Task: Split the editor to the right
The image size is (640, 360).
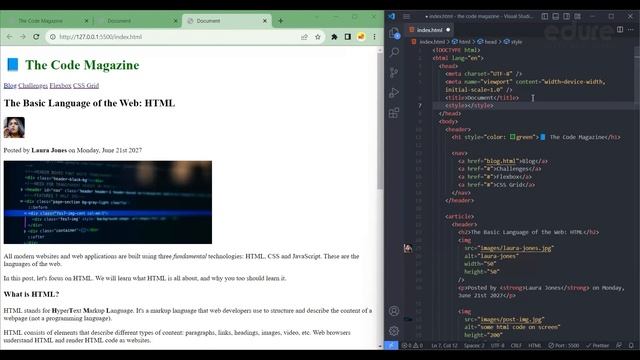Action: click(620, 30)
